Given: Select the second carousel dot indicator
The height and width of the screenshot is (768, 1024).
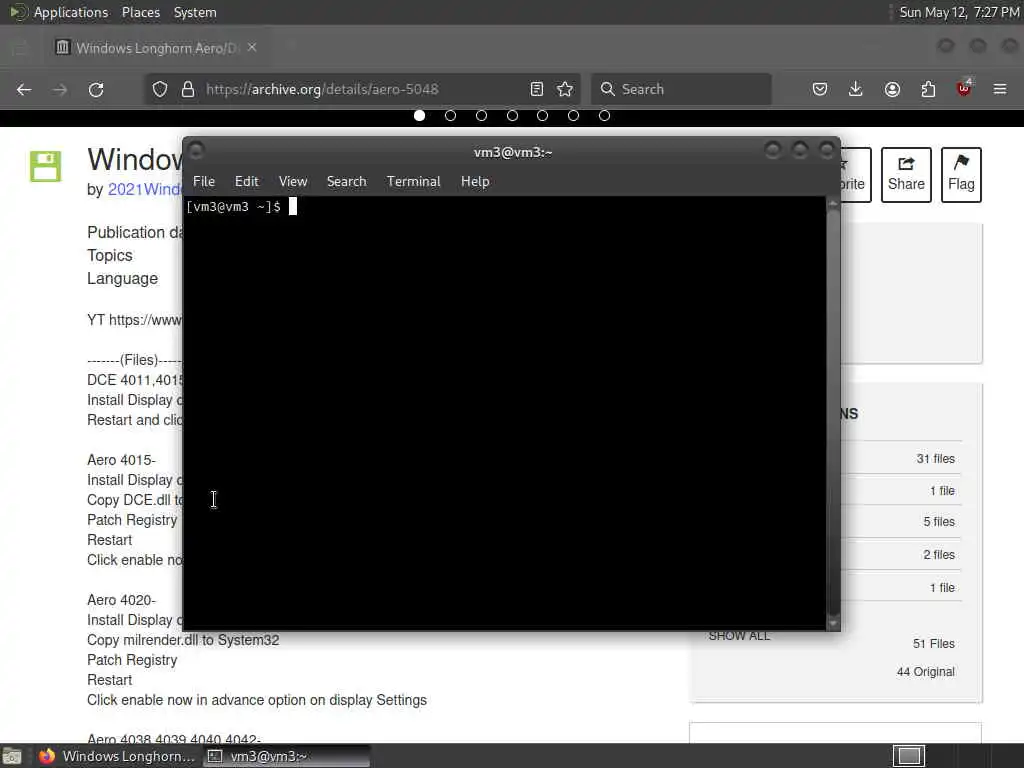Looking at the screenshot, I should pyautogui.click(x=450, y=116).
